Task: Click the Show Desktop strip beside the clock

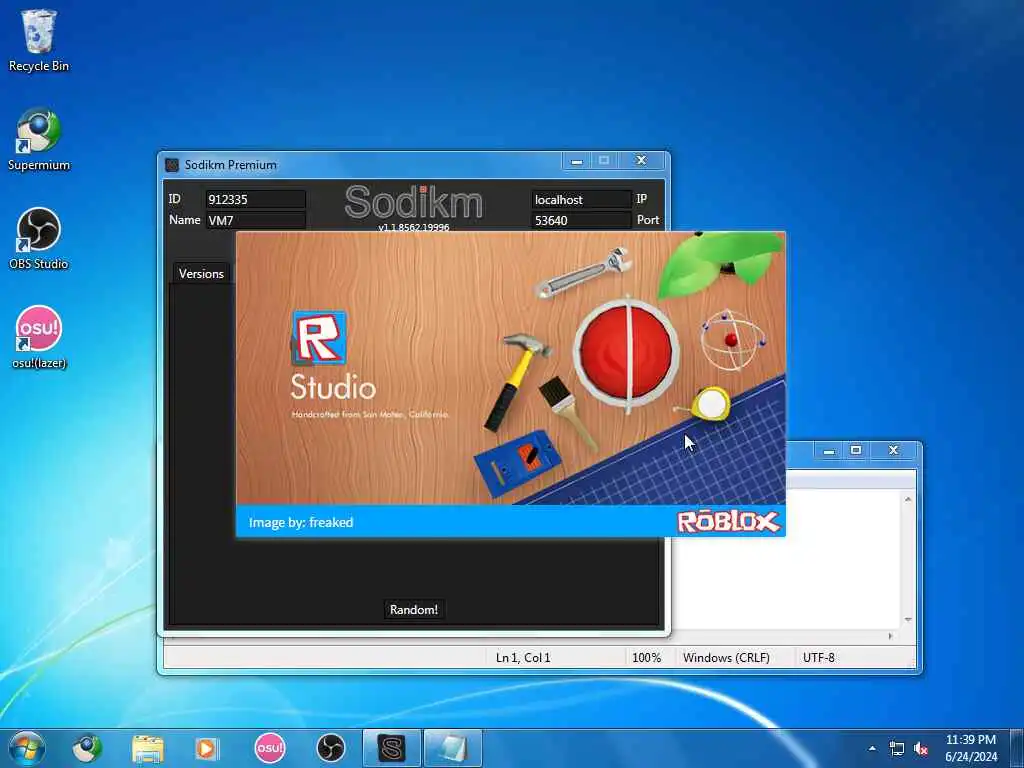Action: click(x=1017, y=748)
